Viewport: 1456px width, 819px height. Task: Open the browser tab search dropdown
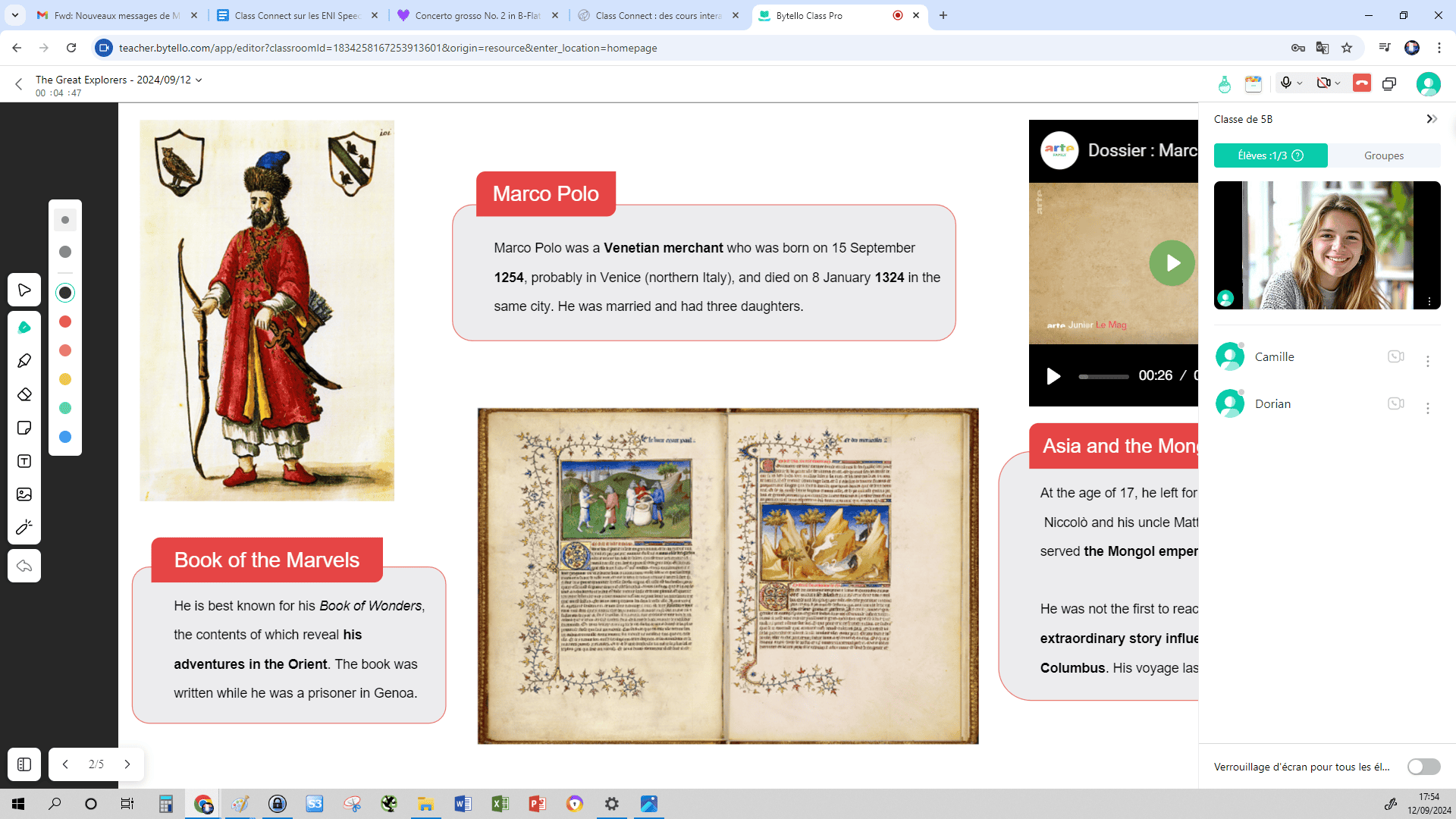point(15,15)
